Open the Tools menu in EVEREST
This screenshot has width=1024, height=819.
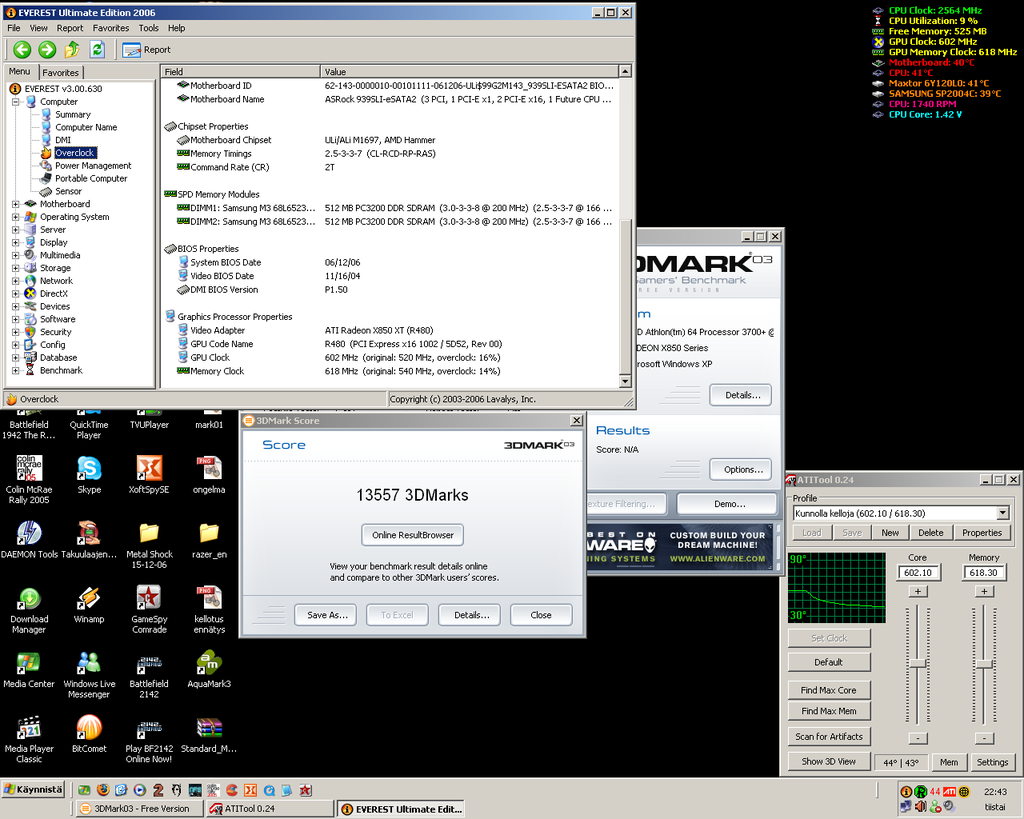tap(148, 28)
